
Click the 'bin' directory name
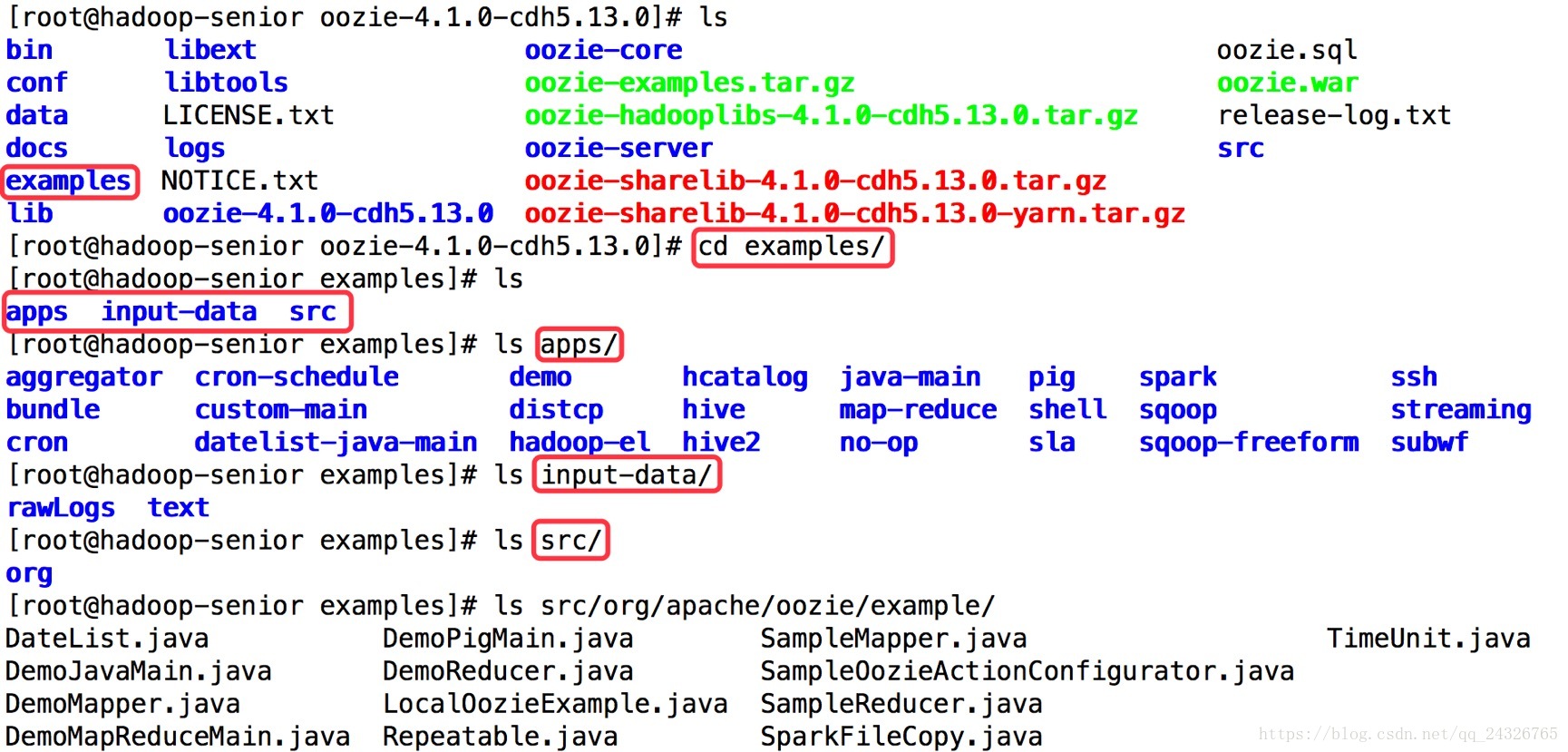click(29, 50)
